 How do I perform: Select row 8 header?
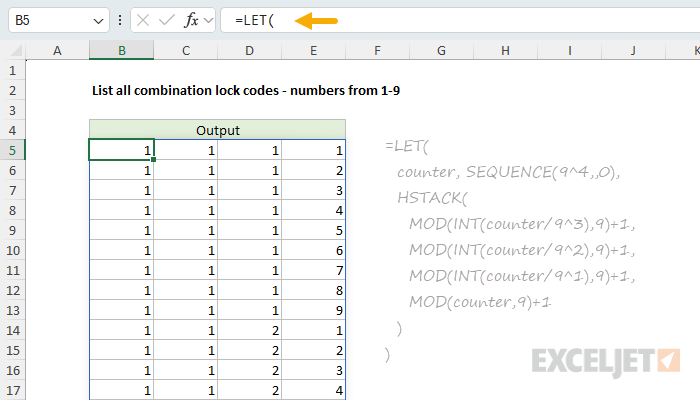[x=12, y=210]
